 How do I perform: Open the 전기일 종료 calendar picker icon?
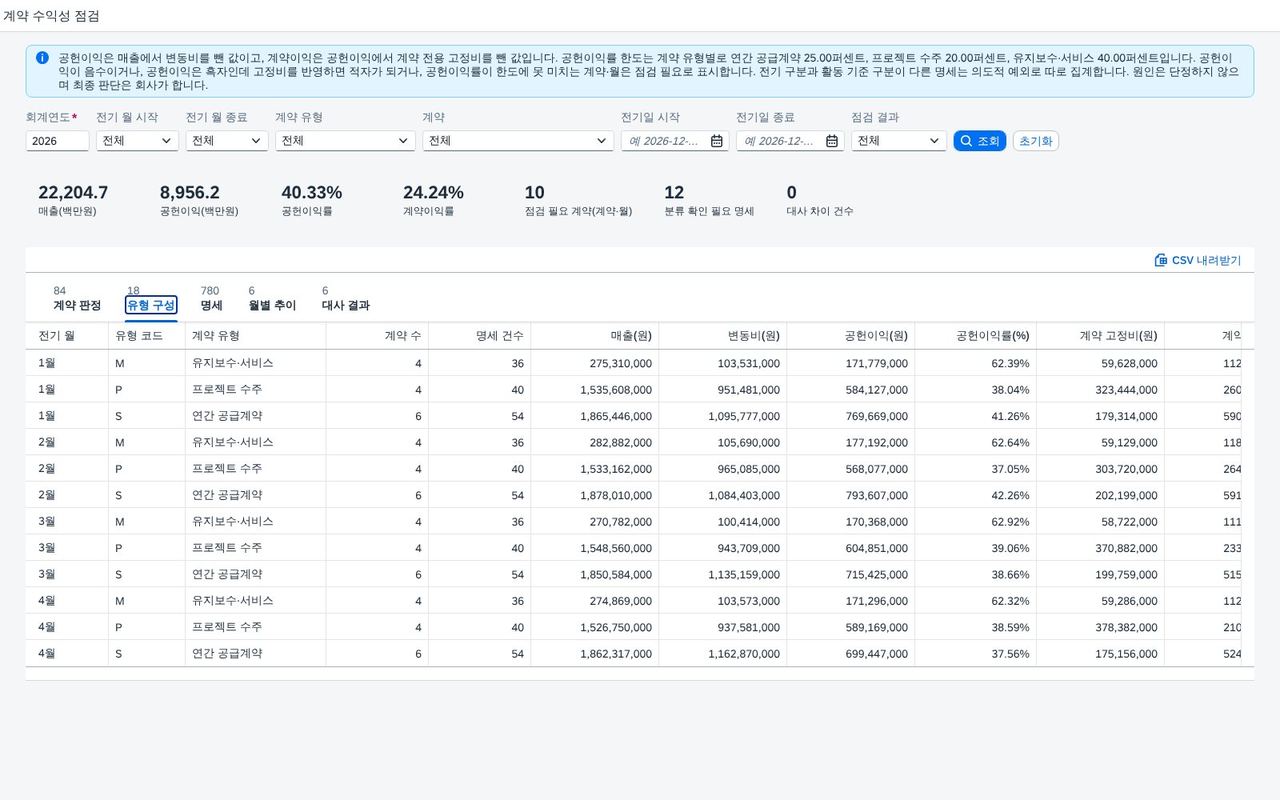tap(832, 141)
